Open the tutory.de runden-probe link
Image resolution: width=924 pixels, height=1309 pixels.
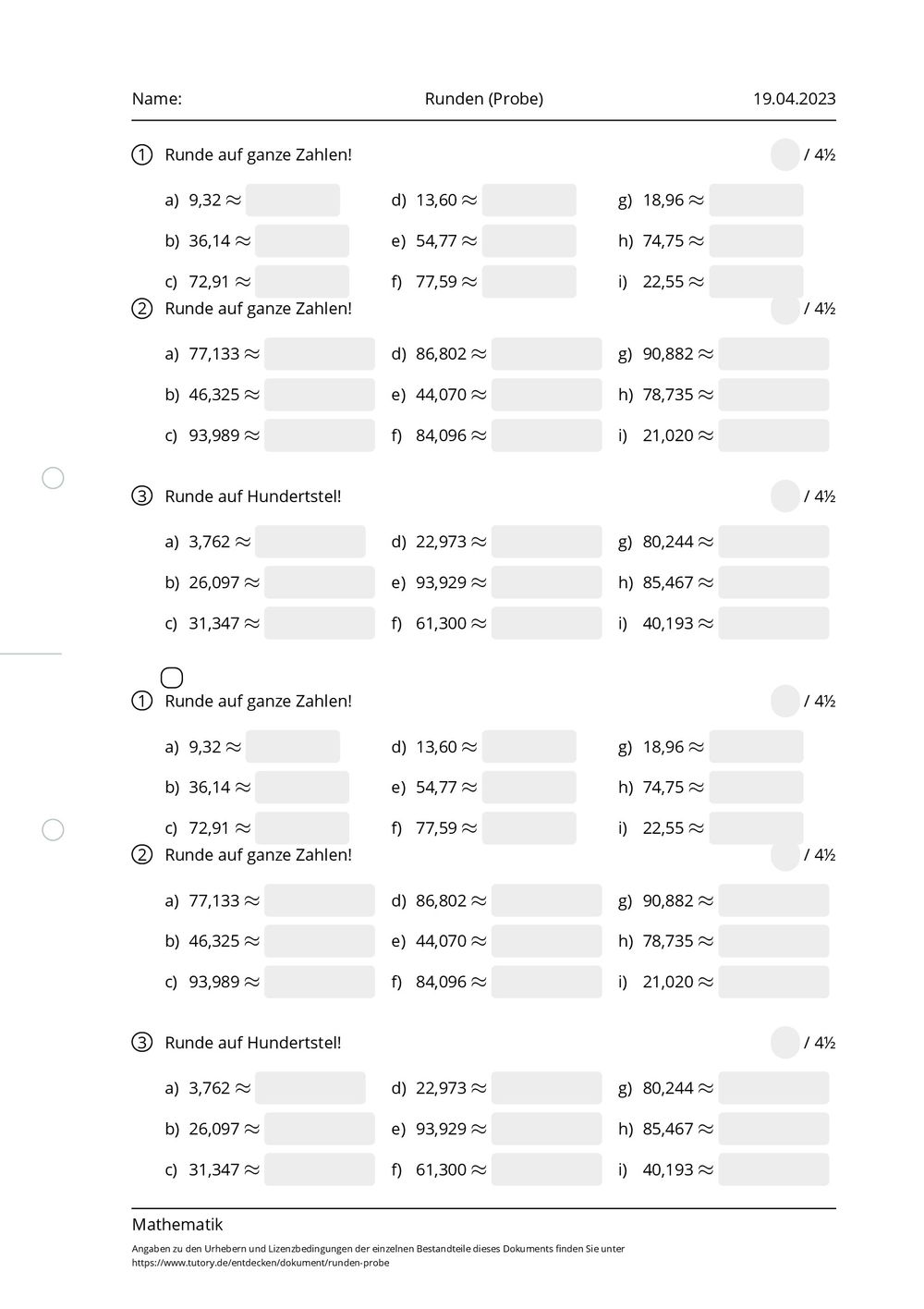[x=261, y=1263]
